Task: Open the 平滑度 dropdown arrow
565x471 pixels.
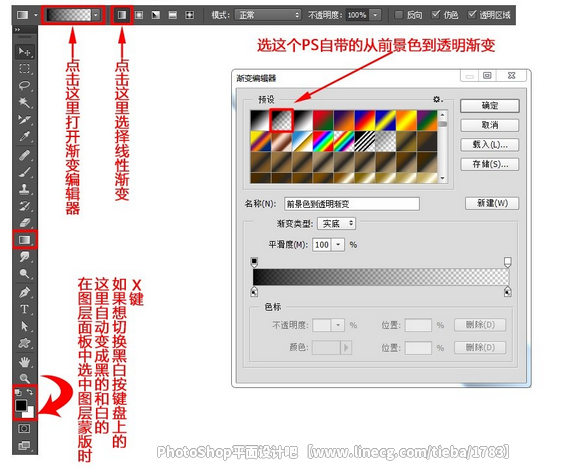Action: (x=338, y=245)
